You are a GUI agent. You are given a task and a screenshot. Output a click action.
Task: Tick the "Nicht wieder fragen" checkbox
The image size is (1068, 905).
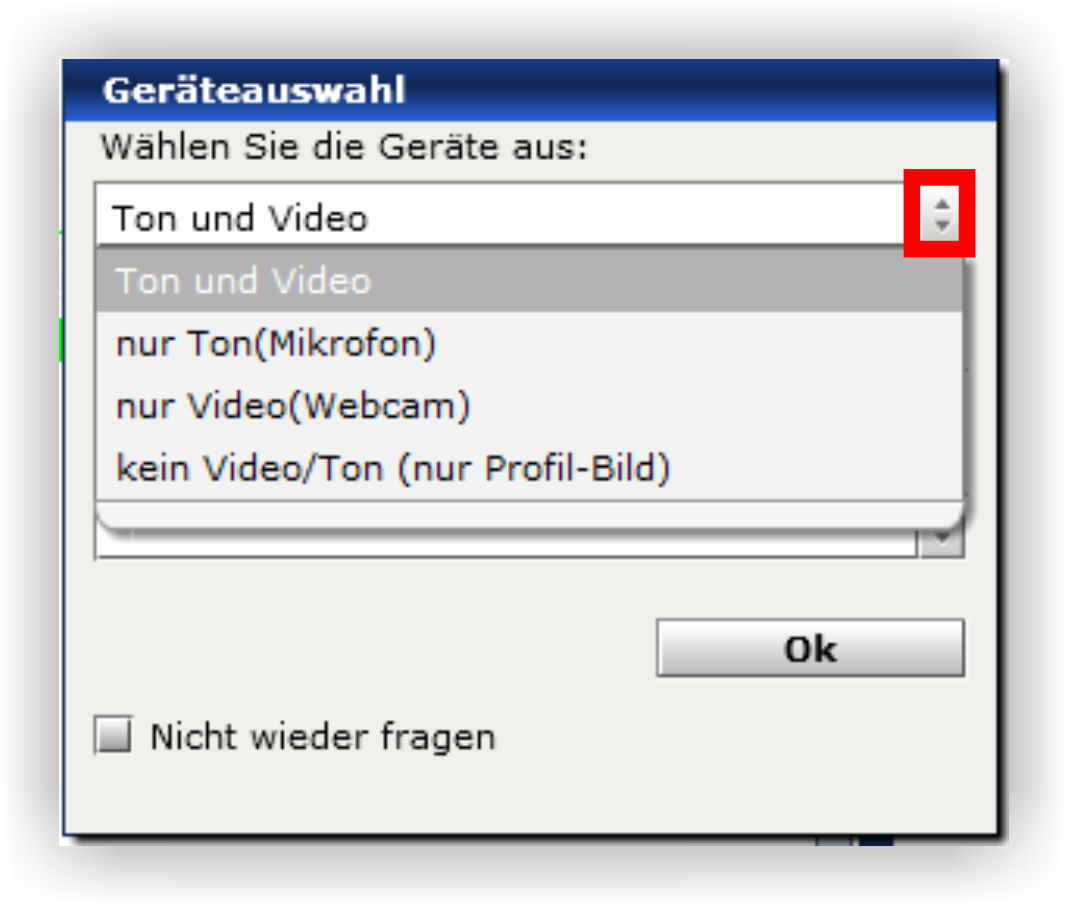113,735
